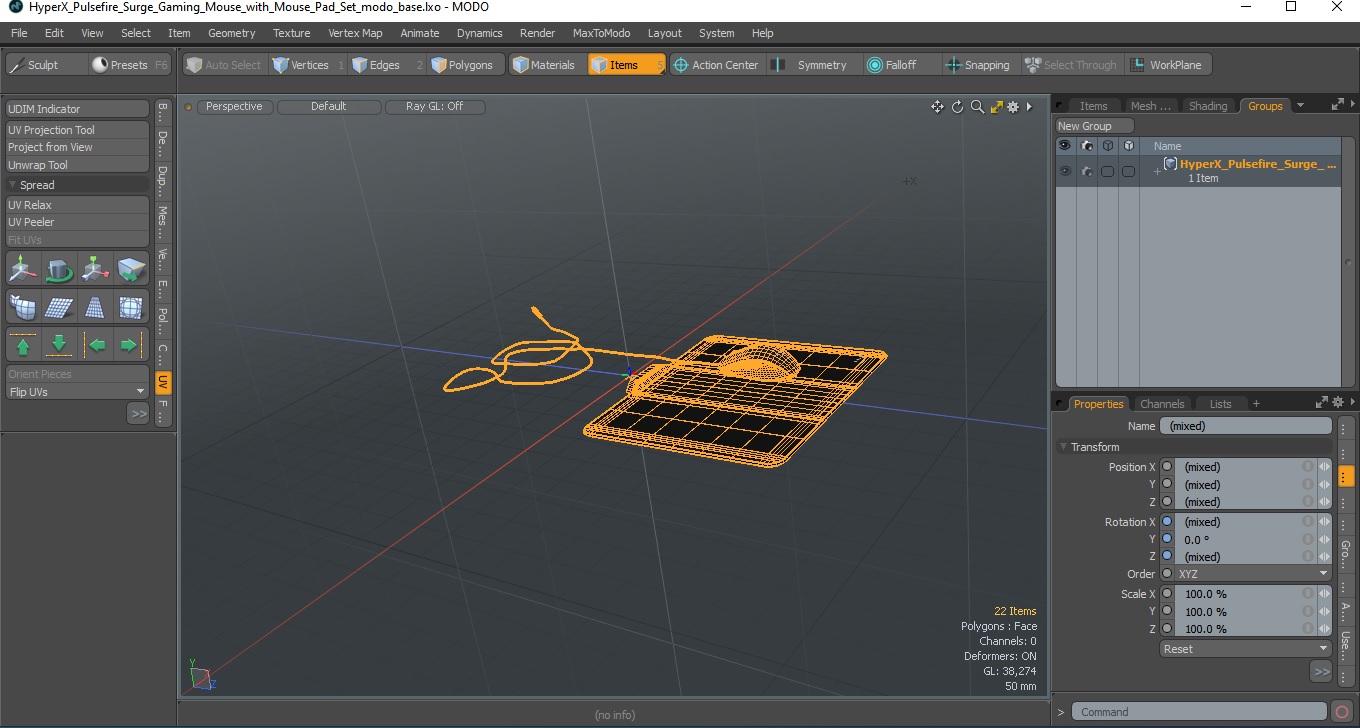Collapse the Transform section

click(1064, 447)
